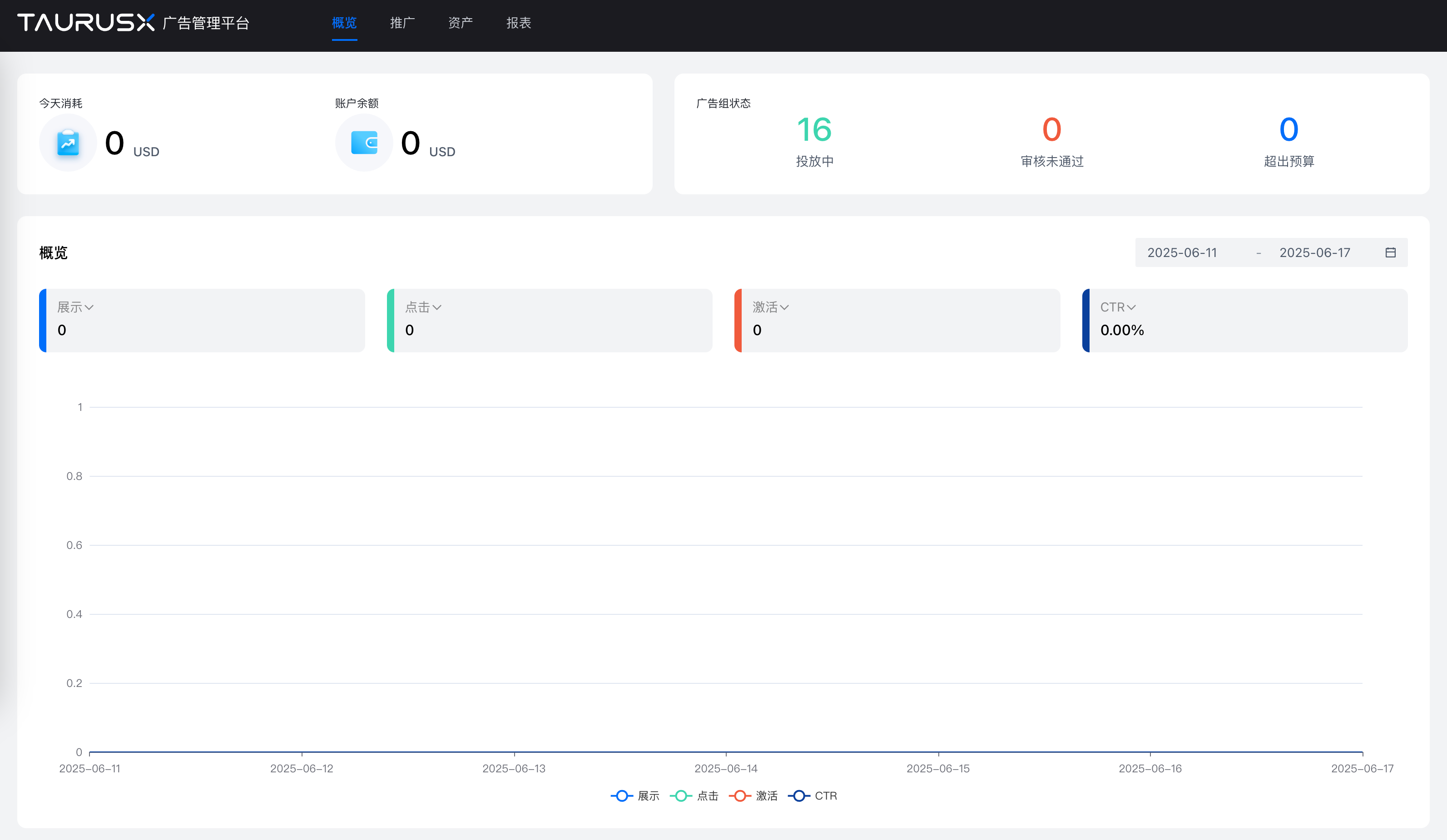Image resolution: width=1447 pixels, height=840 pixels.
Task: Click the 账户余额 wallet icon
Action: coord(364,143)
